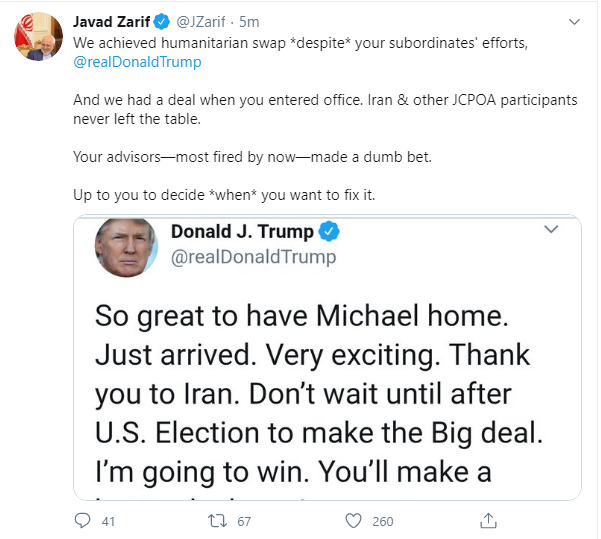Click Donald J. Trump's verified badge
The height and width of the screenshot is (539, 601).
click(330, 232)
